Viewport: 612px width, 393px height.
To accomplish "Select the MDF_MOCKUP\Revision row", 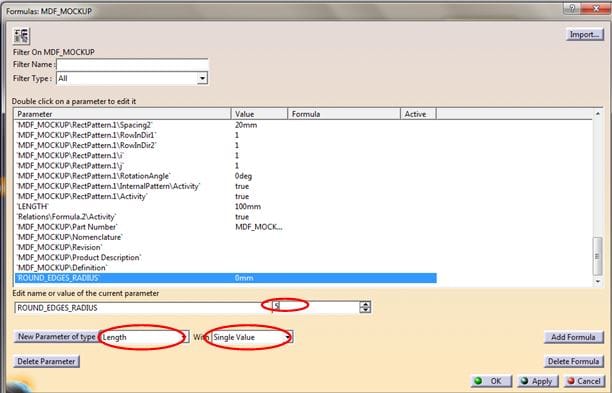I will point(226,247).
